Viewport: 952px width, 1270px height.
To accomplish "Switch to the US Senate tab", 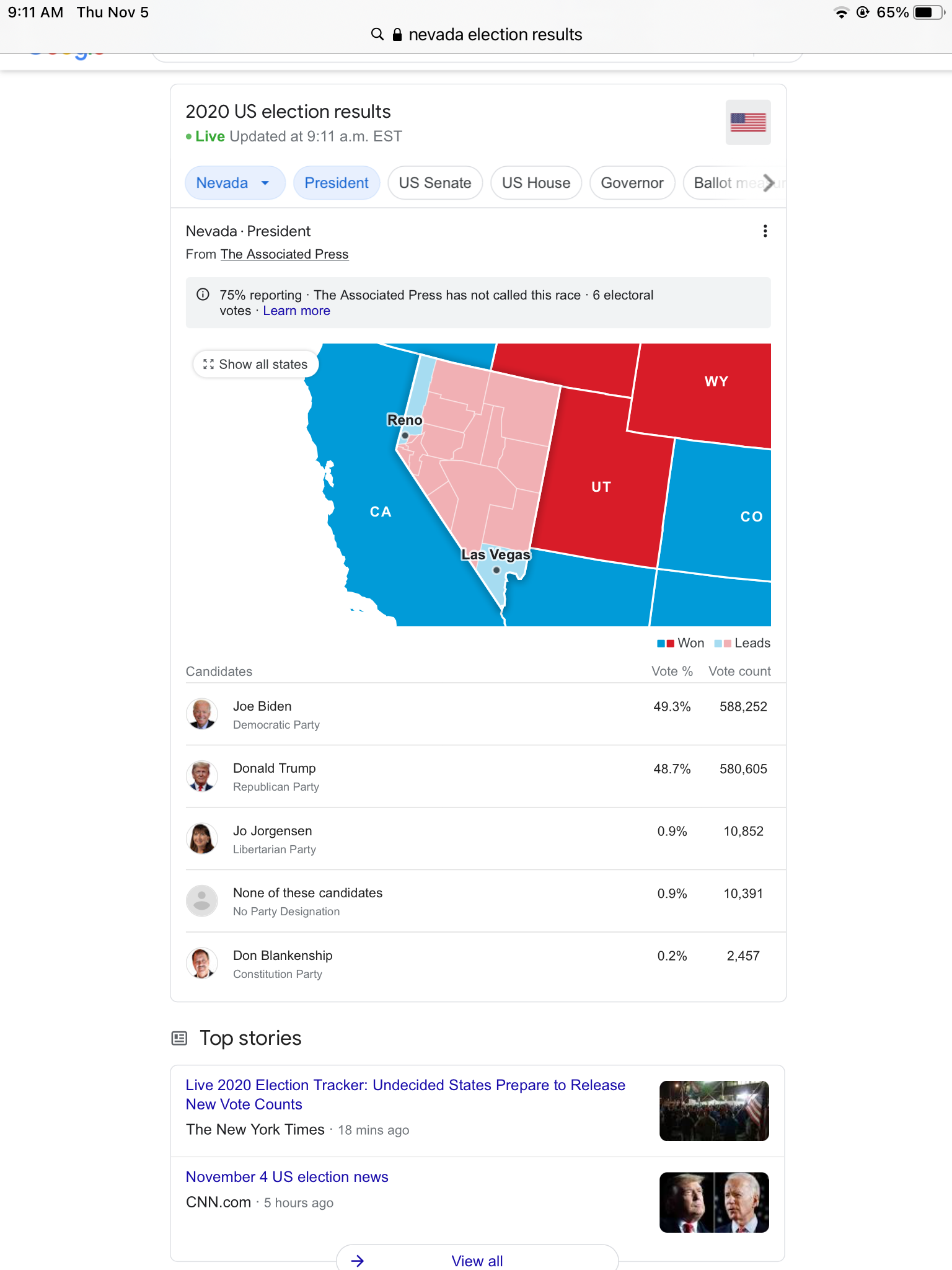I will 434,183.
